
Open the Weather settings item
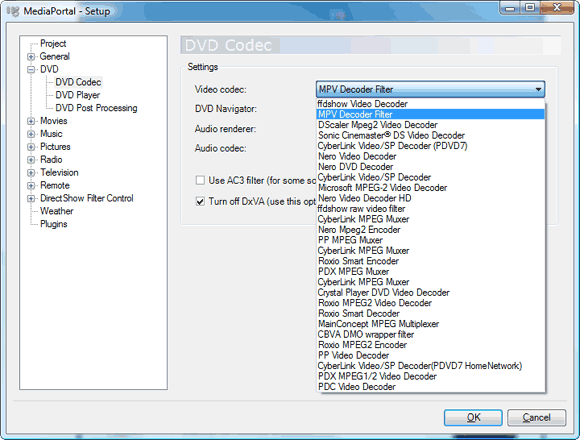pos(57,211)
